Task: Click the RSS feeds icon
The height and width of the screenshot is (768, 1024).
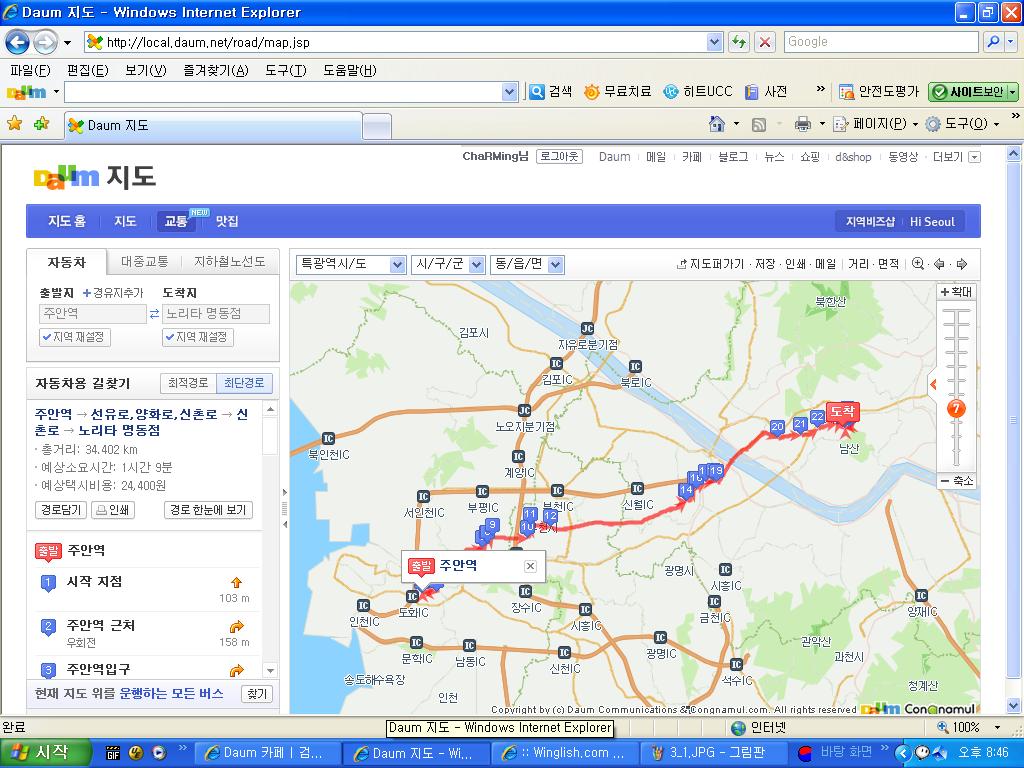Action: point(759,124)
